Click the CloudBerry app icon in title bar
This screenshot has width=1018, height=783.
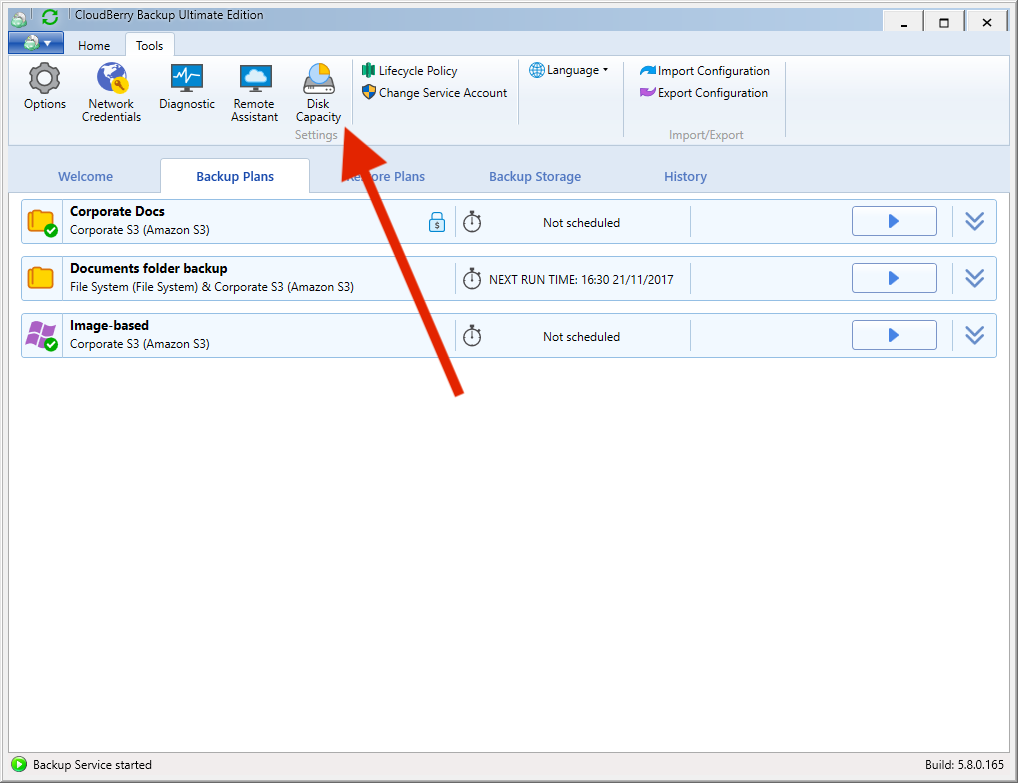pos(19,19)
